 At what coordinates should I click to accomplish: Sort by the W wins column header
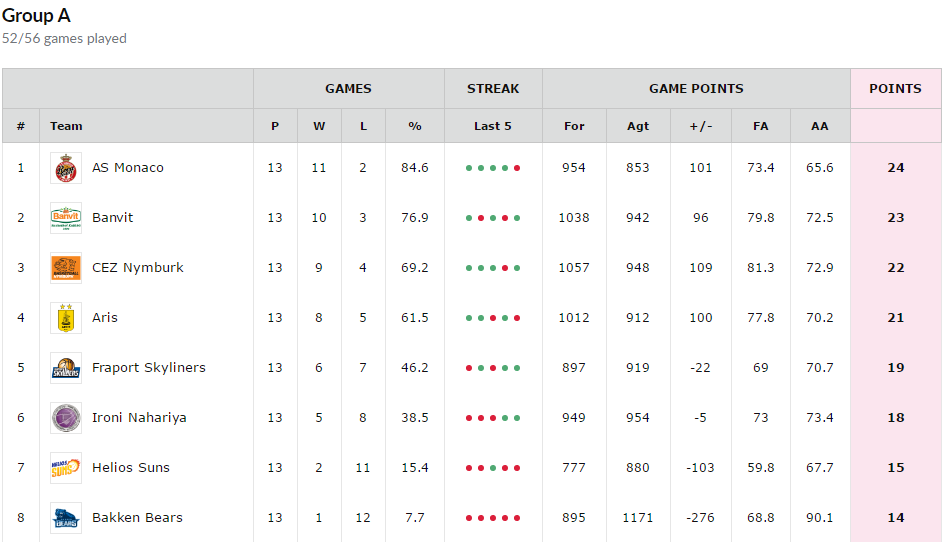pos(319,126)
